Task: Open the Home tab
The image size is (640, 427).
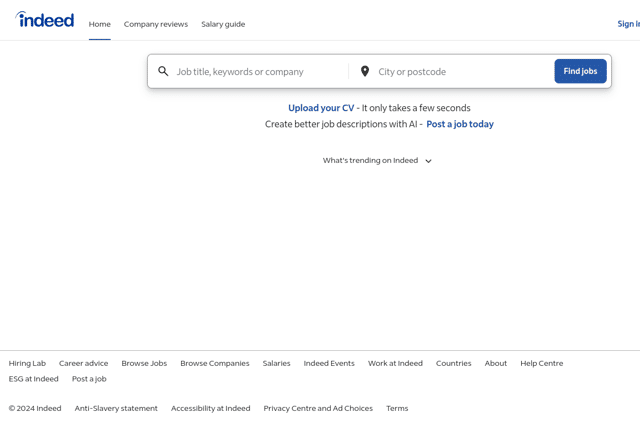Action: pyautogui.click(x=100, y=24)
